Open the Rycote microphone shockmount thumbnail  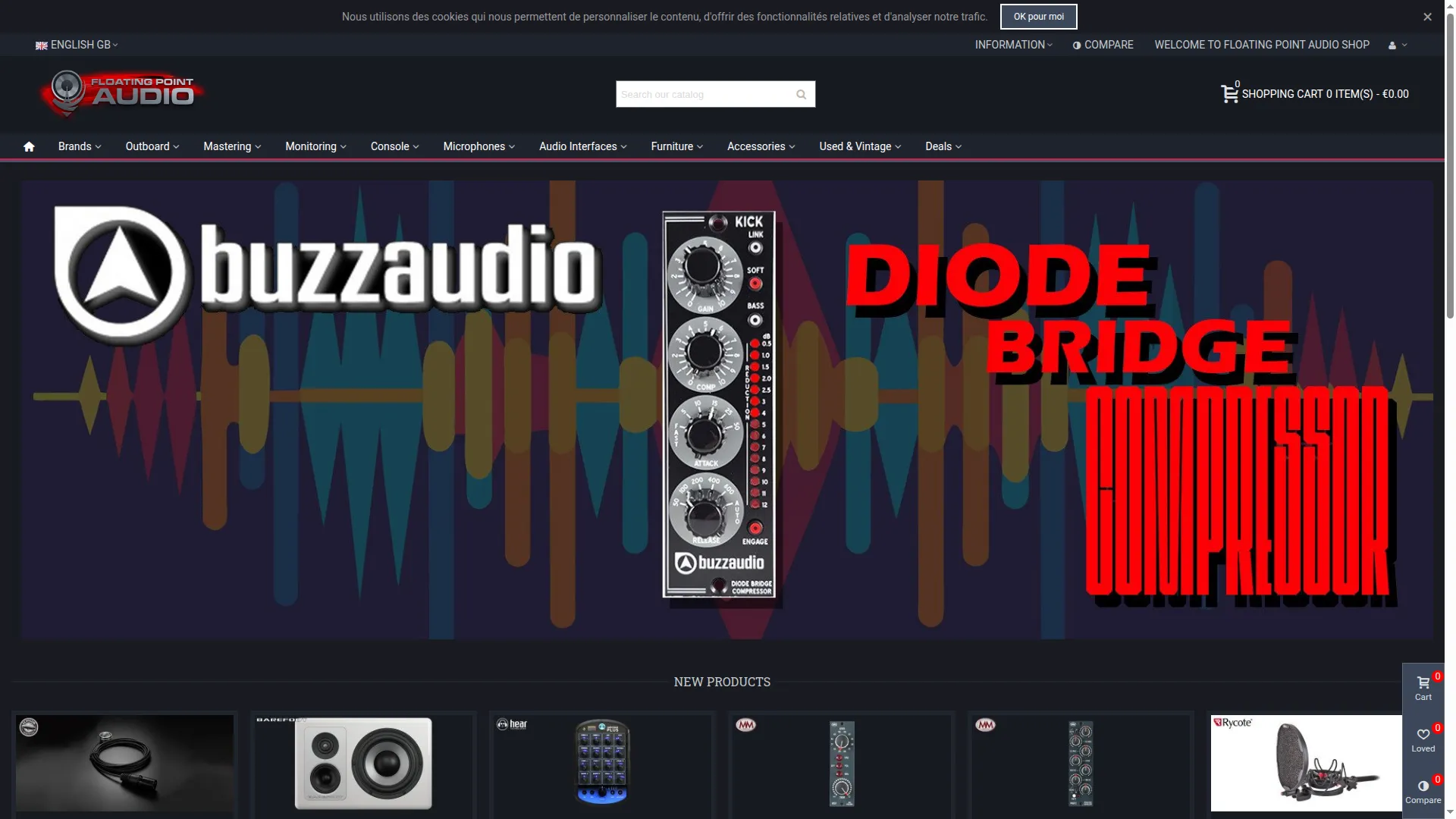click(x=1306, y=763)
